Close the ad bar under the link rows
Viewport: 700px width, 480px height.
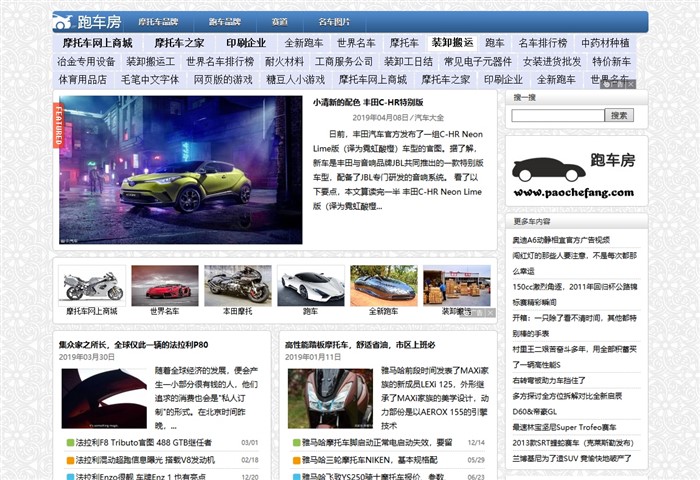[x=630, y=84]
